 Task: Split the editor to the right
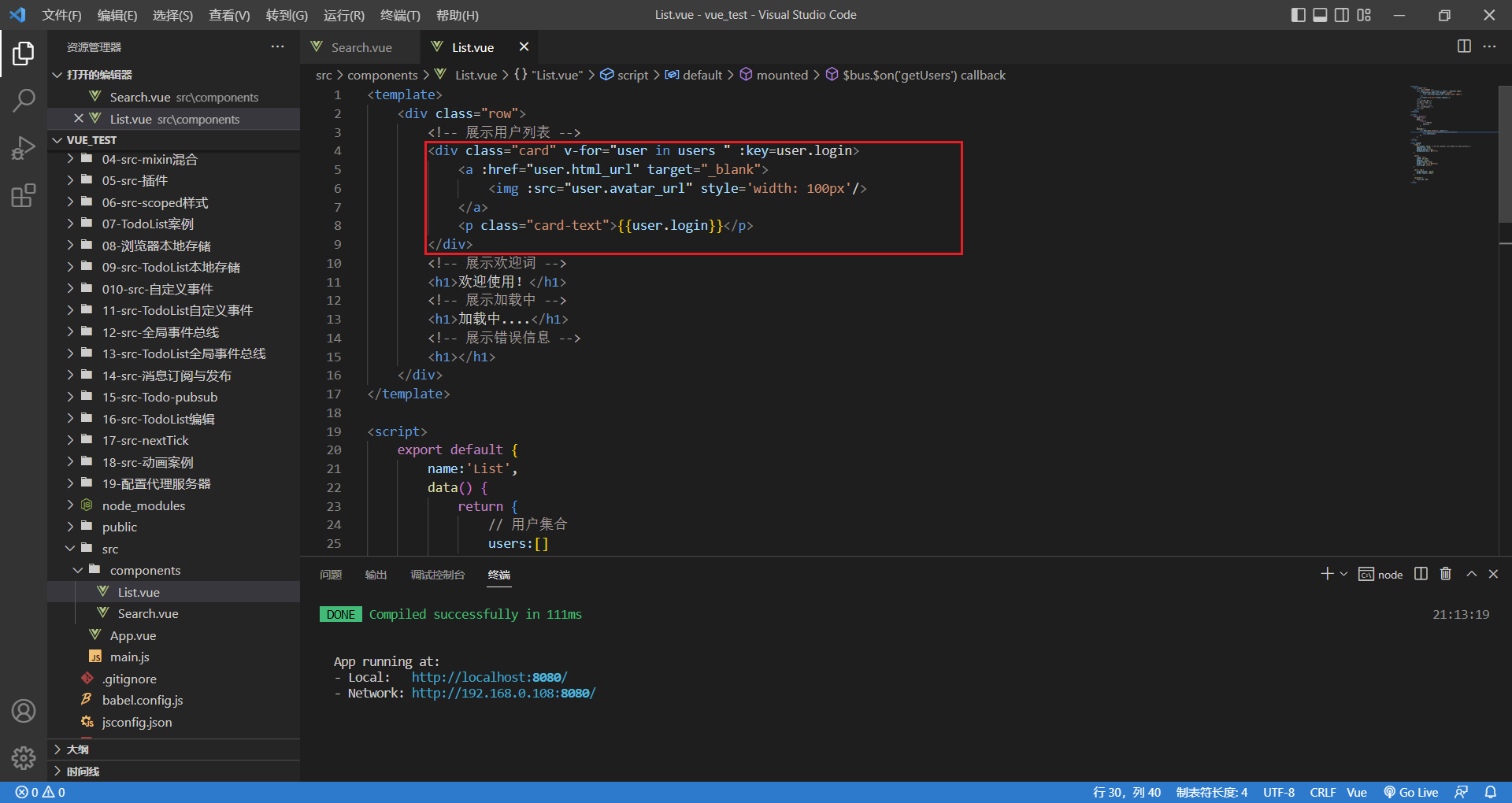[1463, 46]
